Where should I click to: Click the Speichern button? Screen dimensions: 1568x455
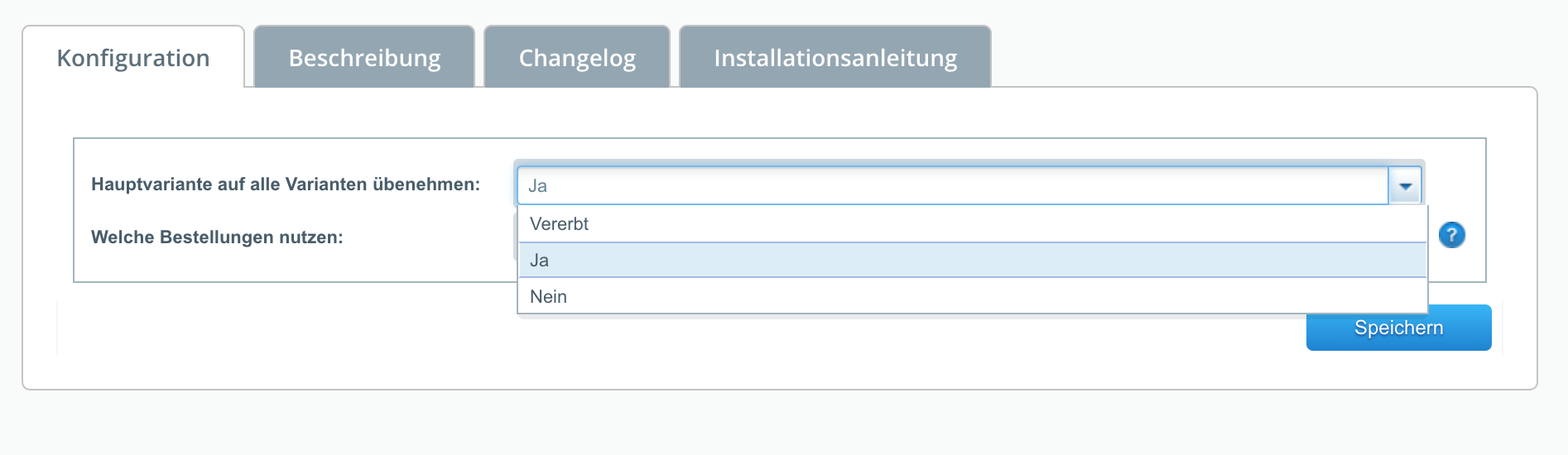(1398, 328)
